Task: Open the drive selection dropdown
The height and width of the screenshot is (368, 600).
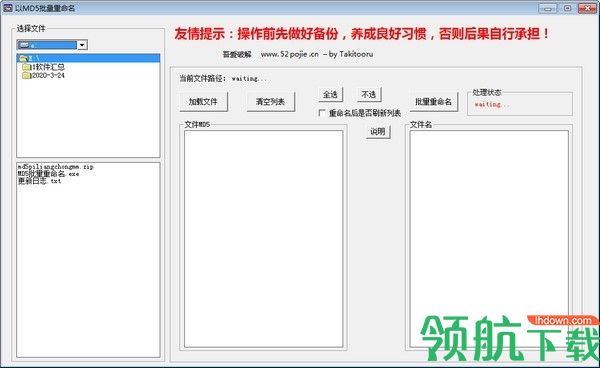Action: tap(82, 45)
